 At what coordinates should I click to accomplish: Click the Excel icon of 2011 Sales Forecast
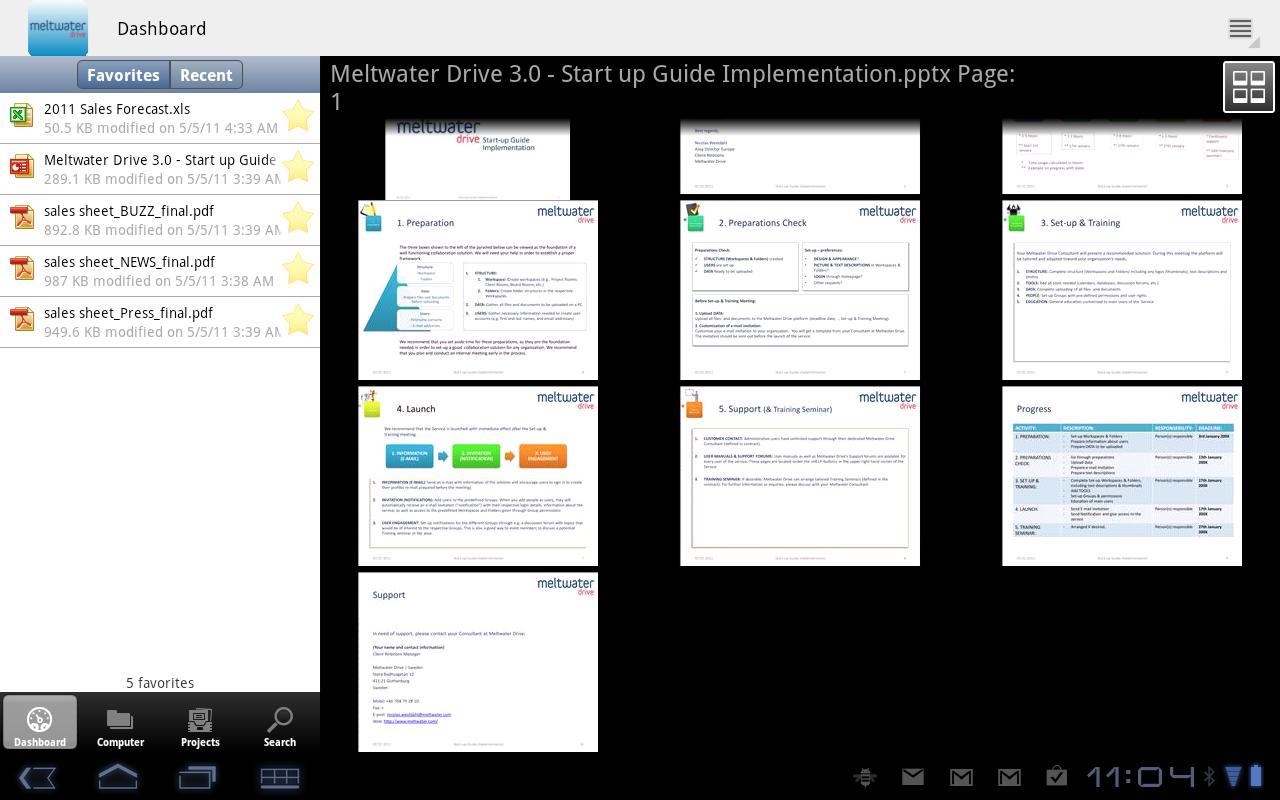point(21,115)
